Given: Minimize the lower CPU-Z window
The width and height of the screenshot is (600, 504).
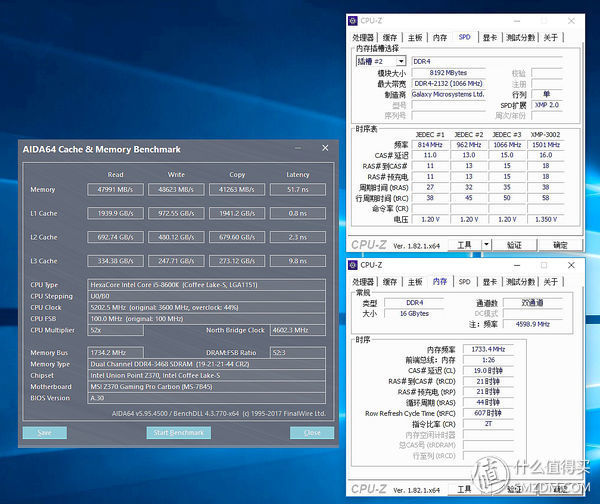Looking at the screenshot, I should click(517, 265).
